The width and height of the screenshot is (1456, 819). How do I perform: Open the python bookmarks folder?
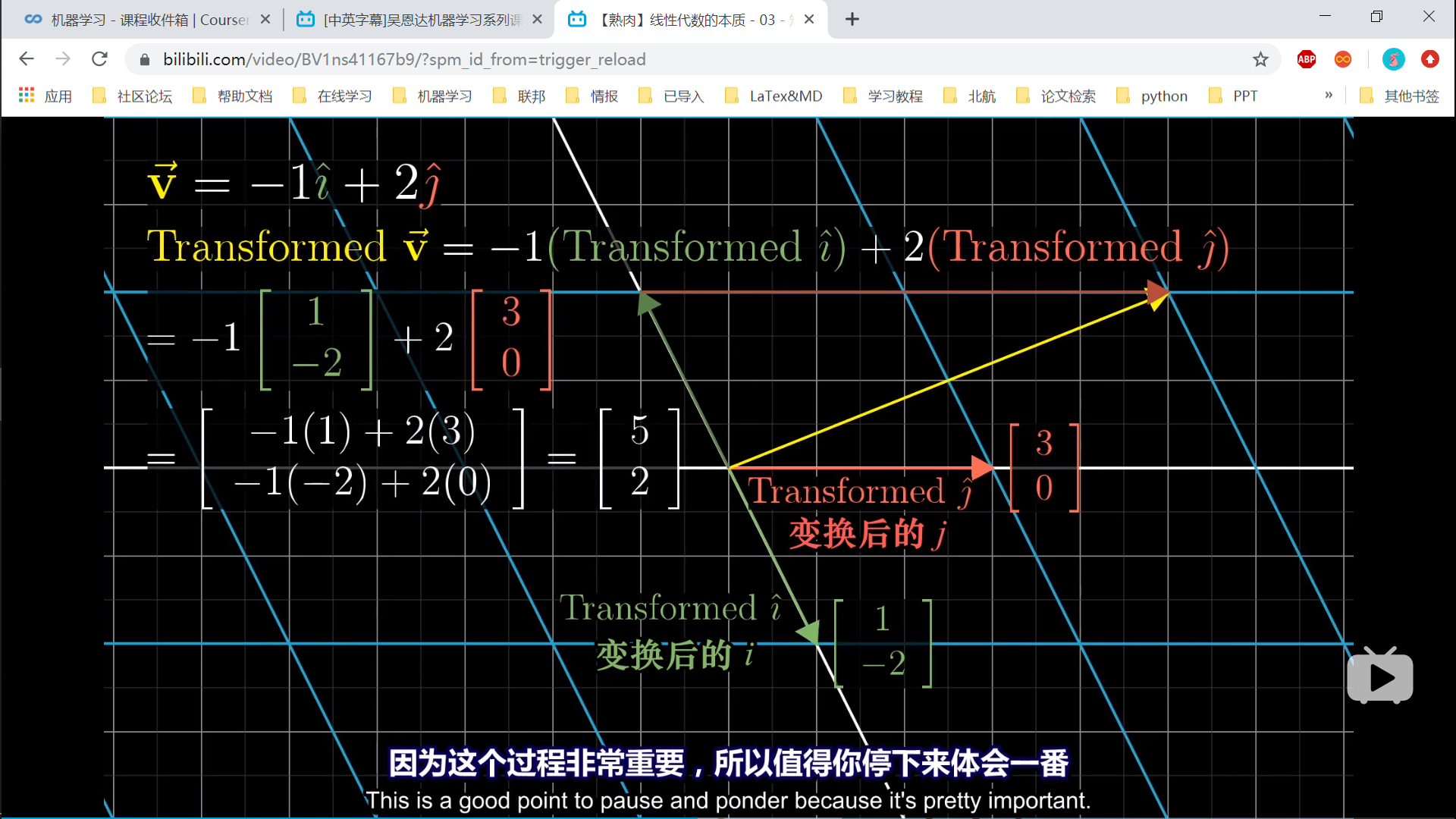click(x=1164, y=96)
